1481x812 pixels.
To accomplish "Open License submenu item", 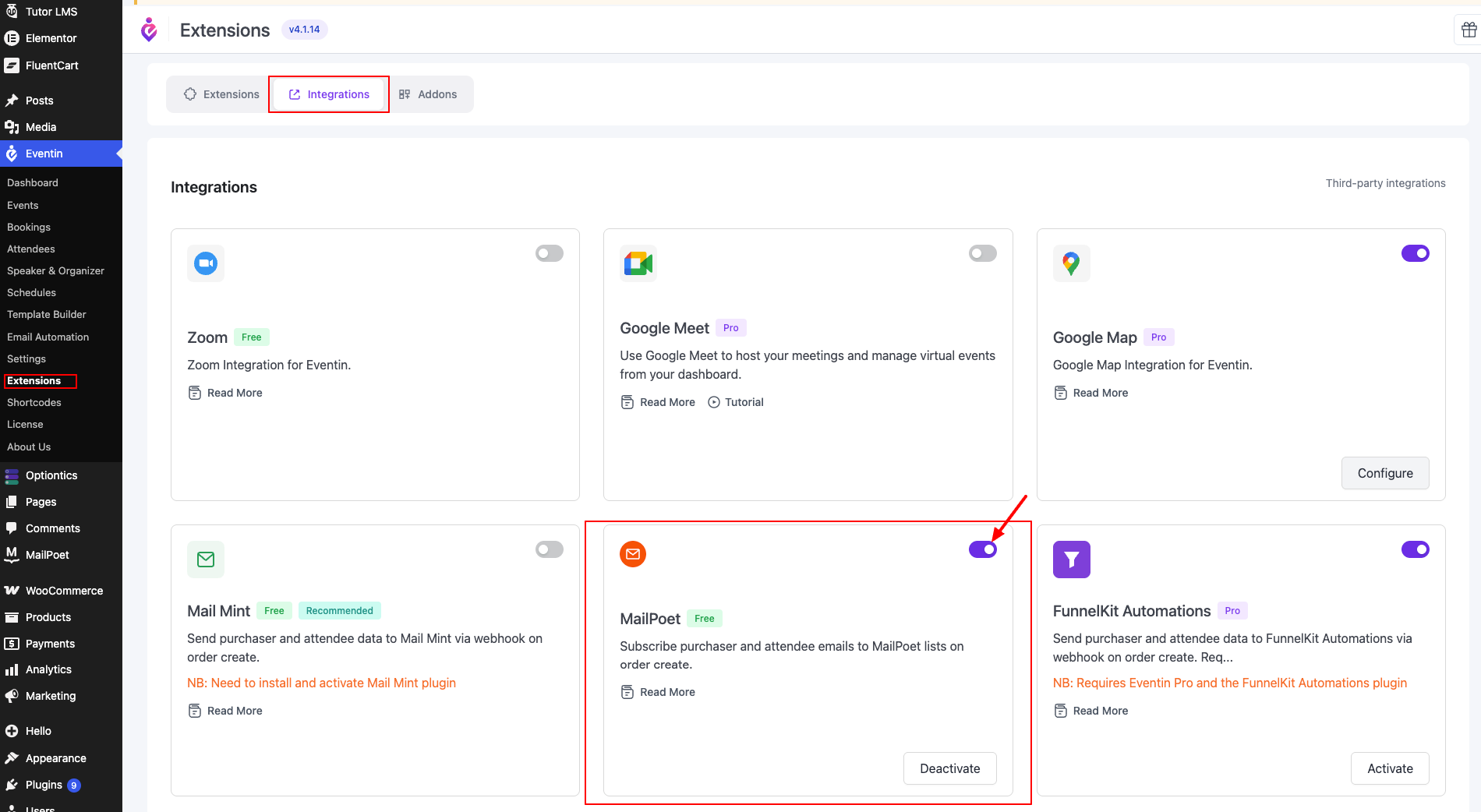I will [x=25, y=424].
